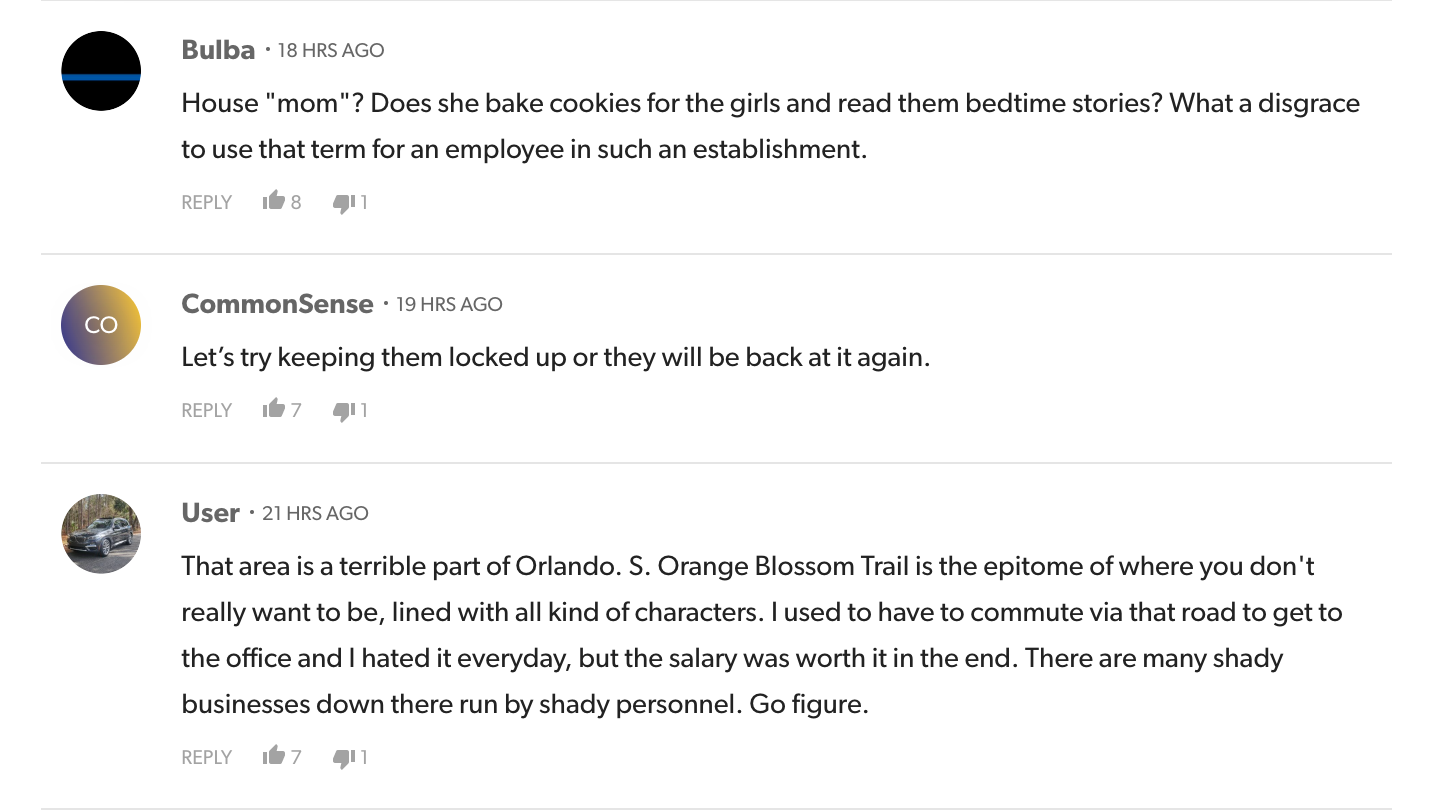
Task: Thumbs up the Orlando comment by User
Action: 274,757
